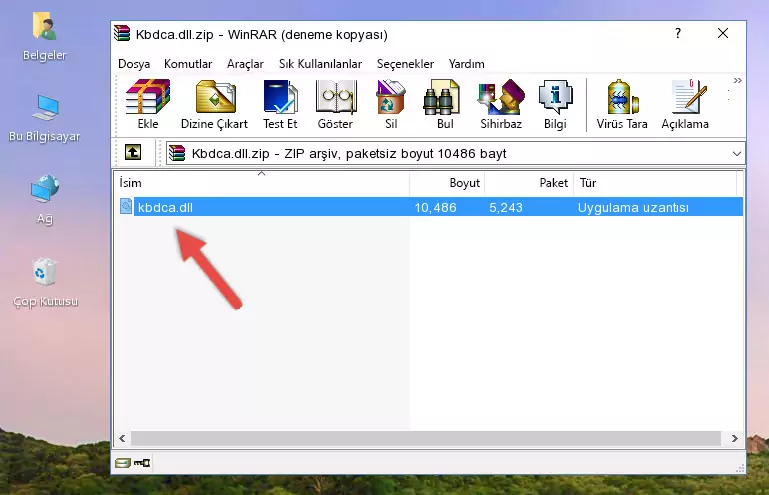Sort by Paket column header
Viewport: 769px width, 495px height.
pos(529,183)
